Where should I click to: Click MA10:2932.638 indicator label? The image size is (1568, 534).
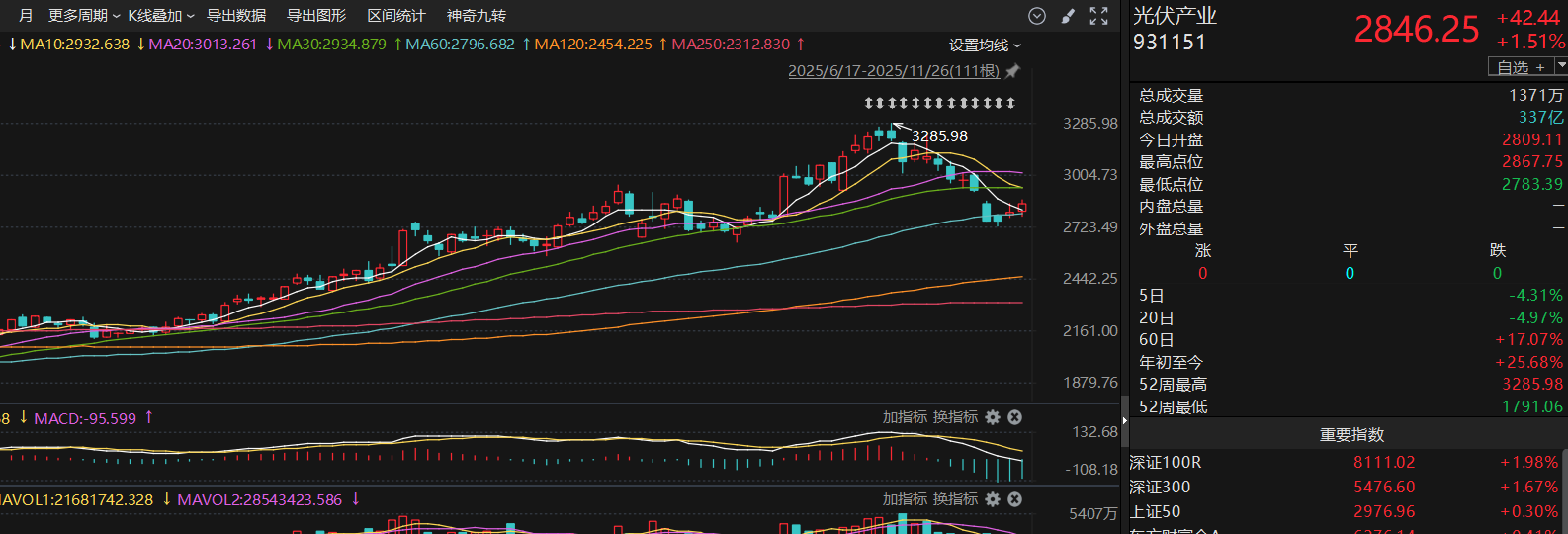coord(75,44)
